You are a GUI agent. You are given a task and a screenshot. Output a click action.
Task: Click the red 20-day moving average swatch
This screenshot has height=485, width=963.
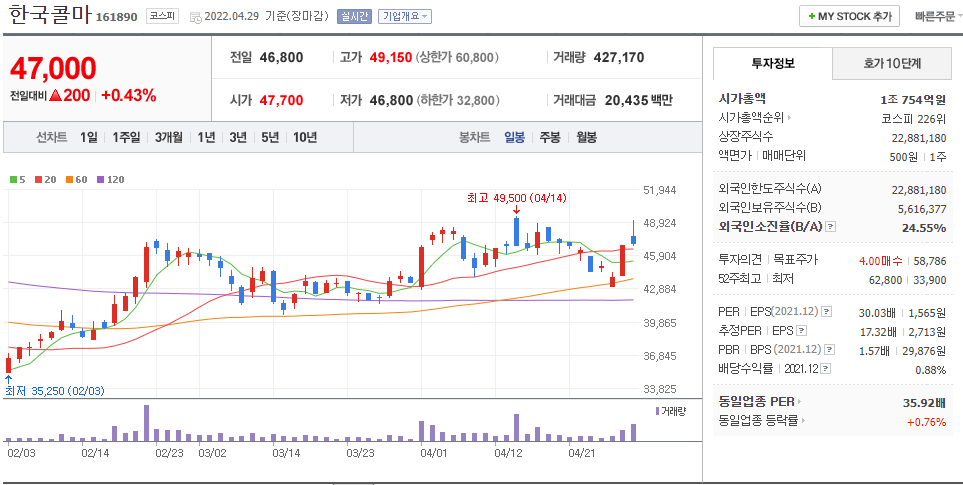pos(37,180)
